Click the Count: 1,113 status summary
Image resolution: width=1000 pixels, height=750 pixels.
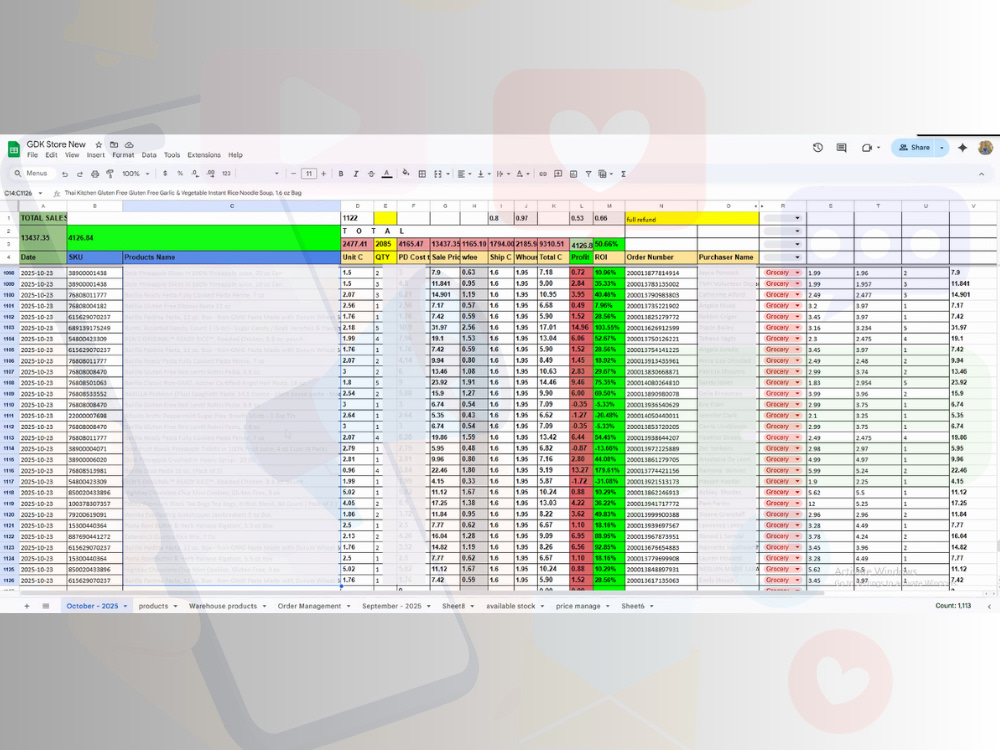(953, 605)
